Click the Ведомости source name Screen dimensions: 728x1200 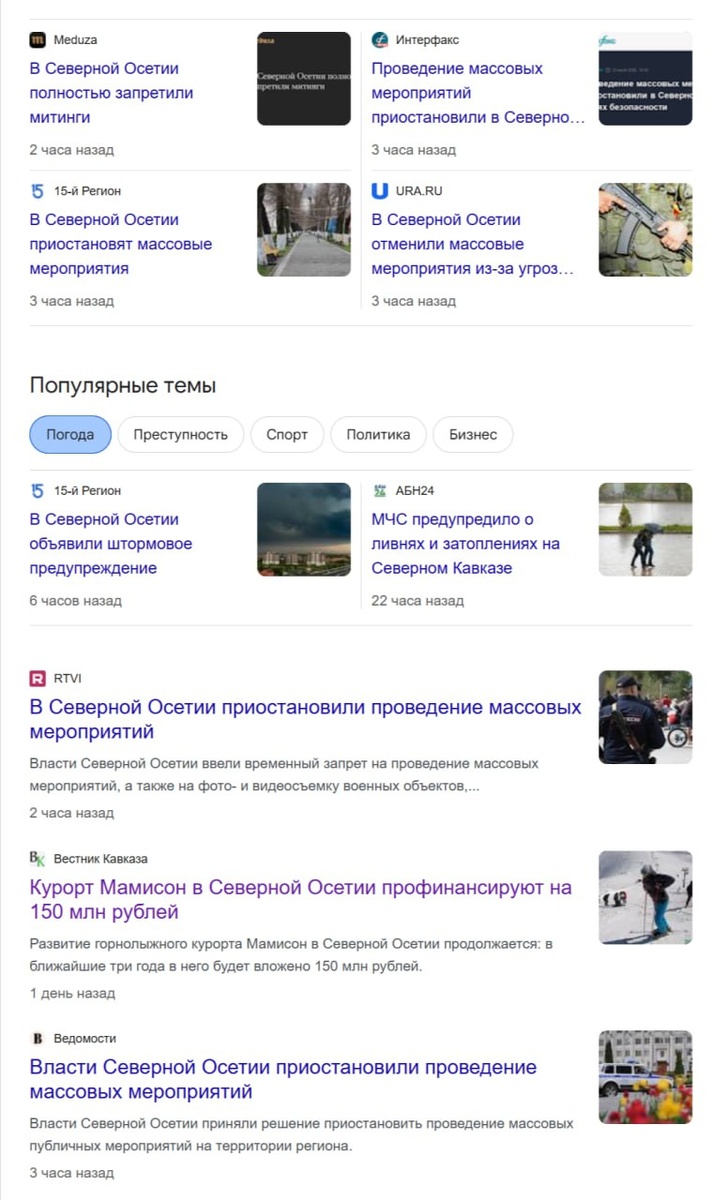click(x=85, y=1038)
